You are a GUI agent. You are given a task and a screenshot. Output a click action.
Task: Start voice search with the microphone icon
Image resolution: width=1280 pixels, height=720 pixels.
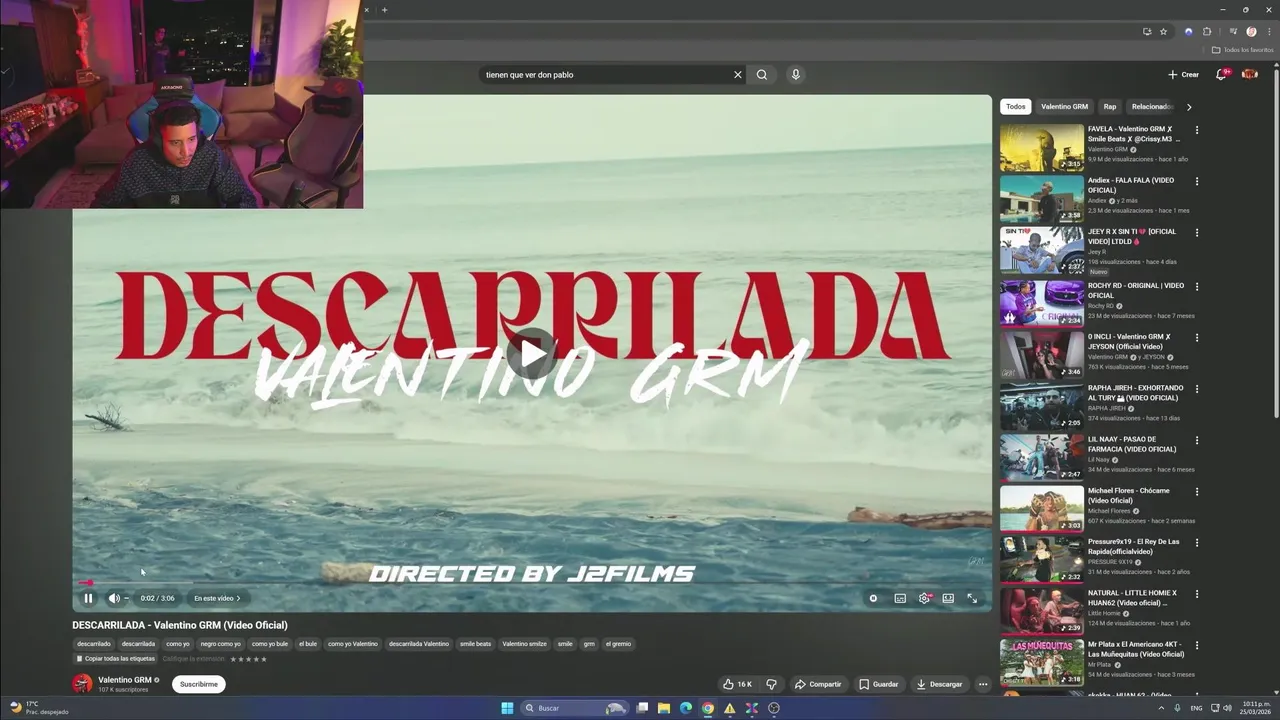795,75
